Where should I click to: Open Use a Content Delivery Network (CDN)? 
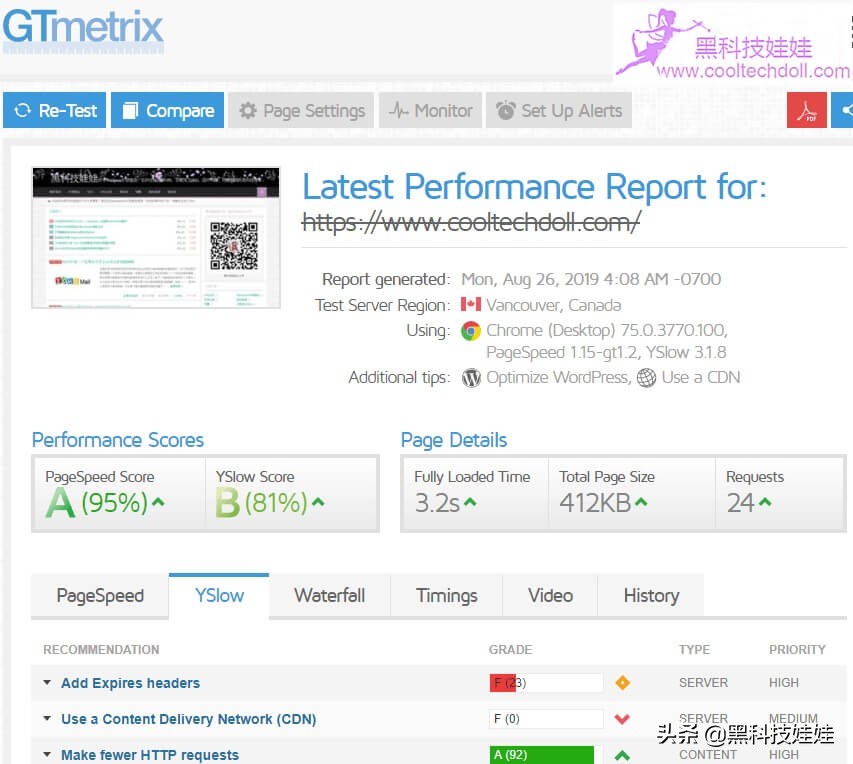pyautogui.click(x=188, y=719)
